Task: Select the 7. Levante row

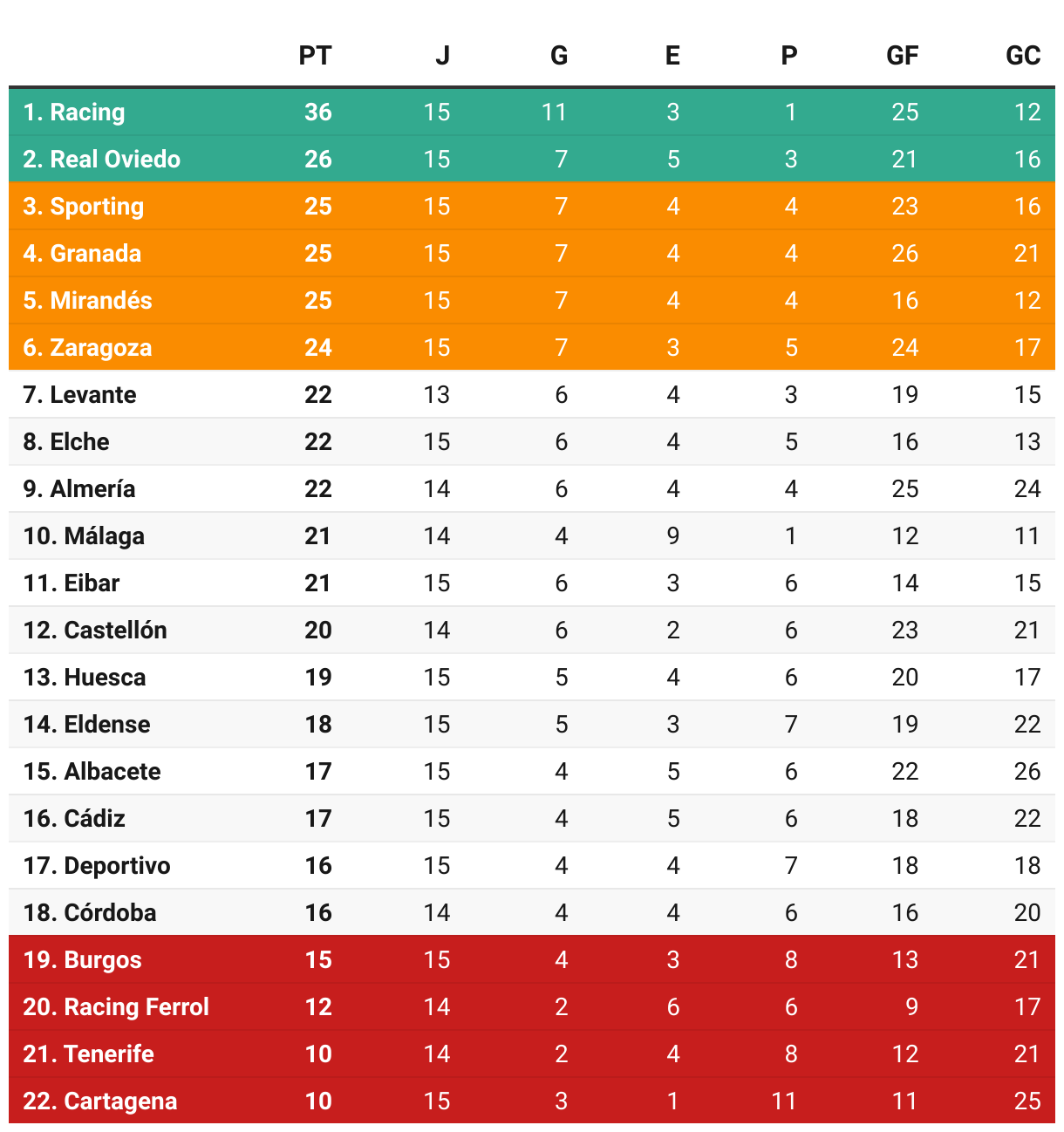Action: (x=532, y=394)
